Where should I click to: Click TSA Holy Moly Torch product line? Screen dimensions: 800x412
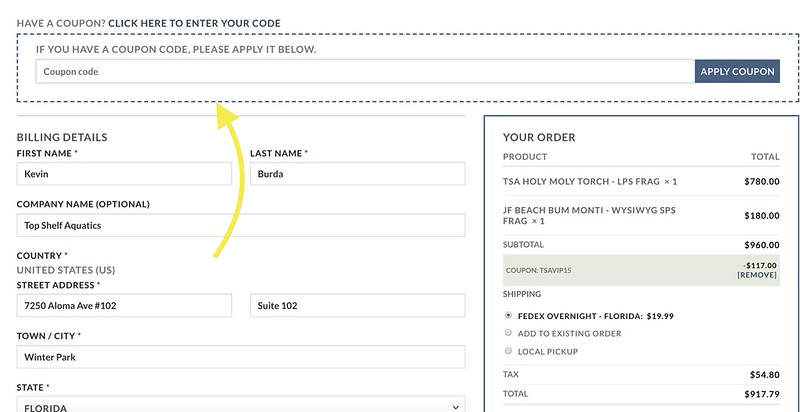(x=641, y=182)
